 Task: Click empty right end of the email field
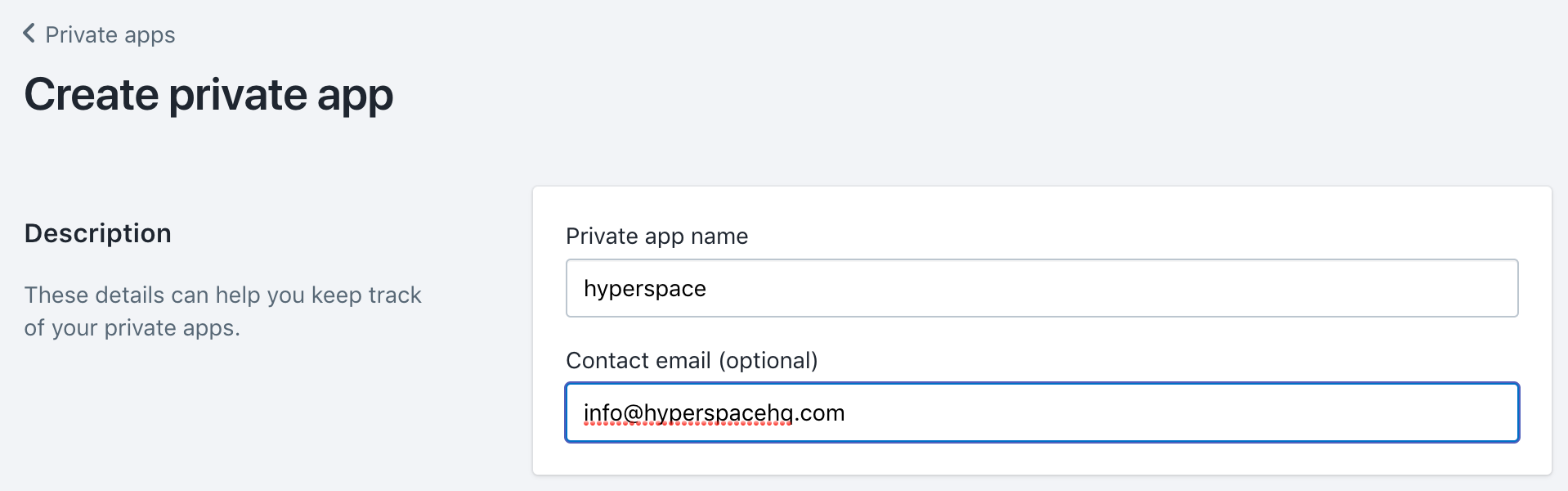tap(1390, 412)
